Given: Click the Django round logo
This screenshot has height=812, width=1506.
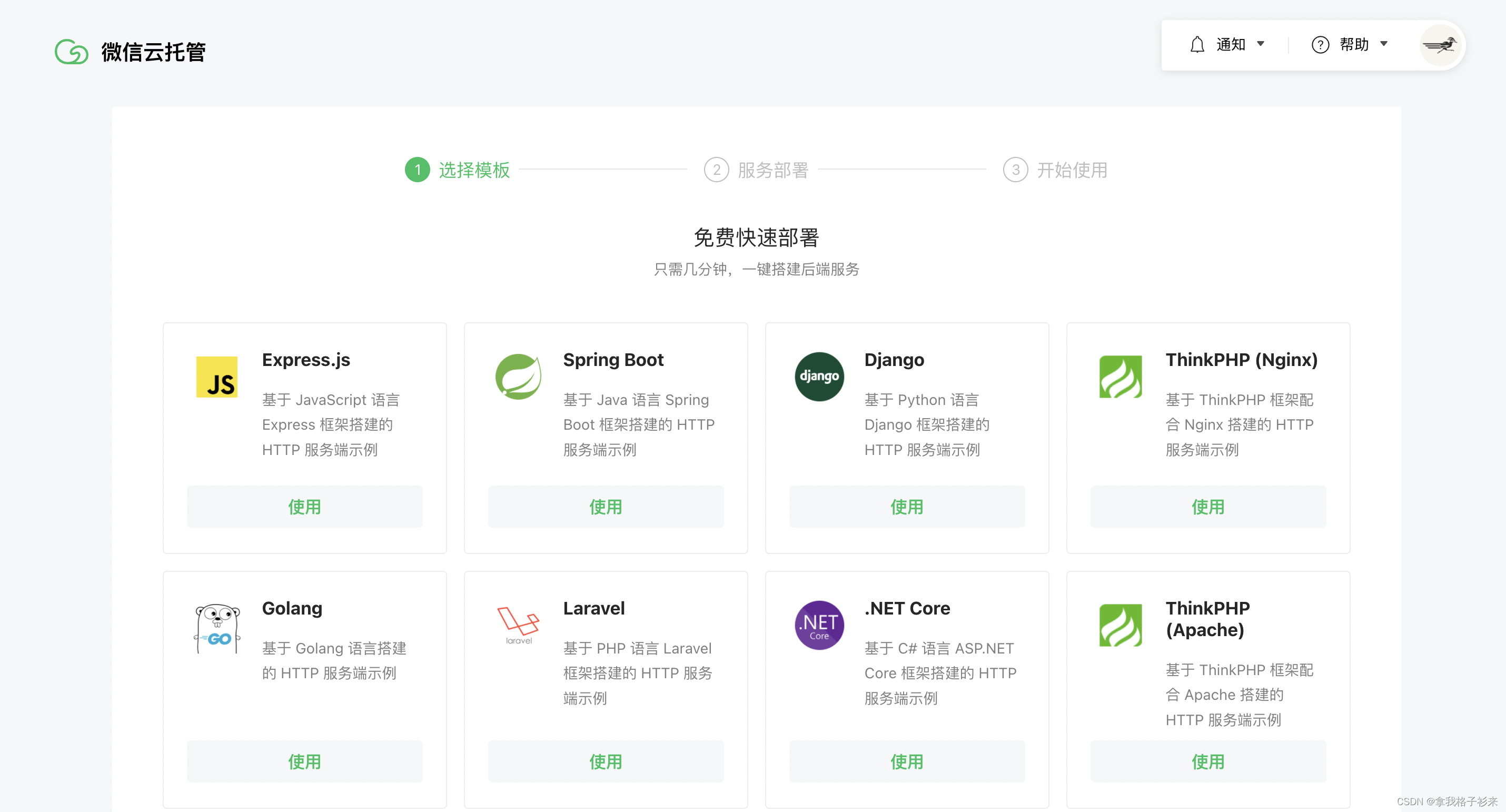Looking at the screenshot, I should point(819,377).
